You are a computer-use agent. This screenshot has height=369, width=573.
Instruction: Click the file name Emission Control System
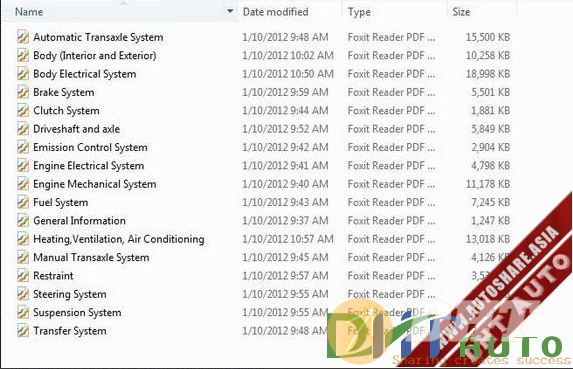tap(90, 147)
